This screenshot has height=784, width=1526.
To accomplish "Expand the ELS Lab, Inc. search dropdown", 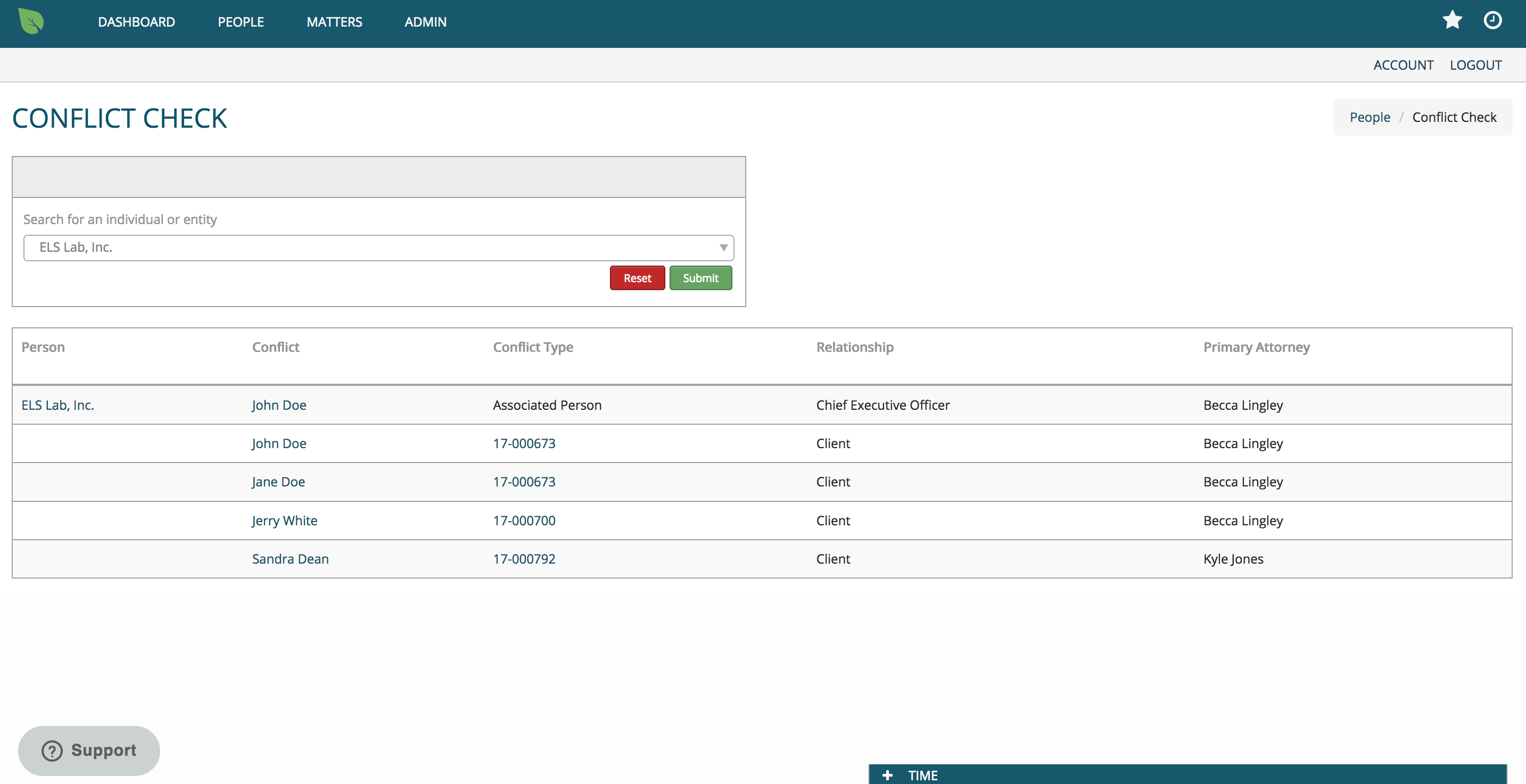I will [x=723, y=247].
